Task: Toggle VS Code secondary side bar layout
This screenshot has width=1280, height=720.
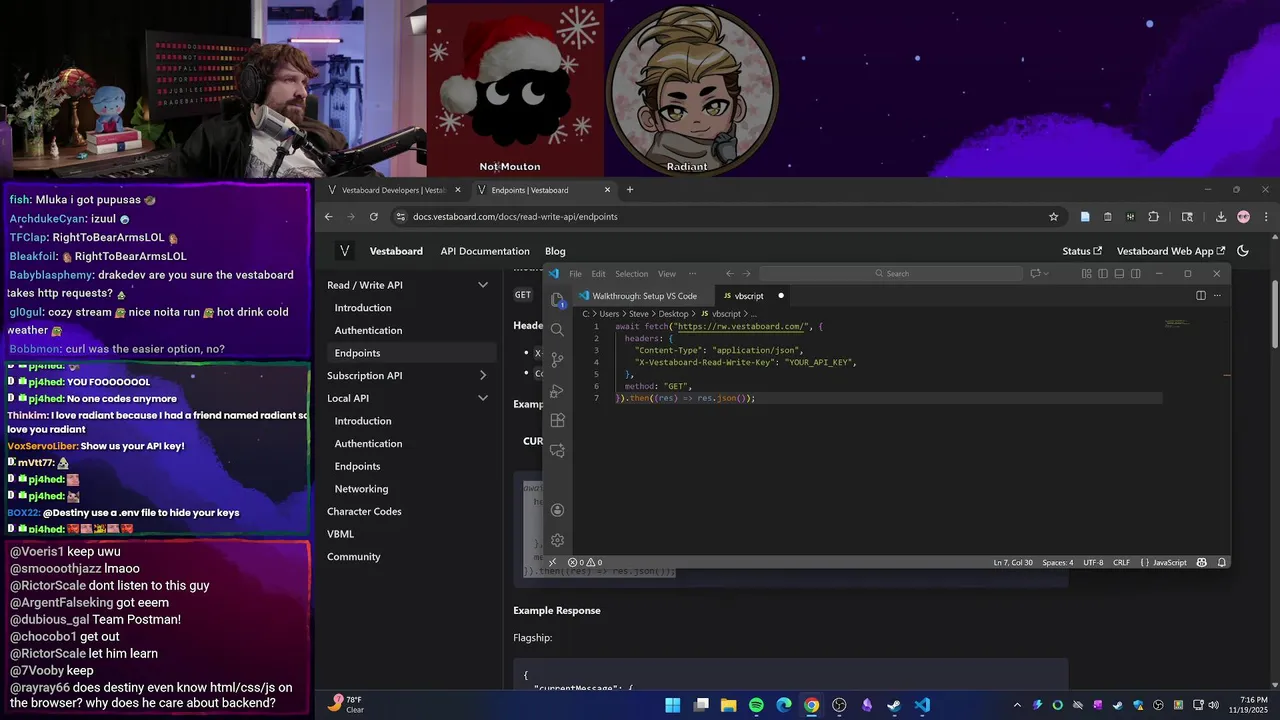Action: (1135, 273)
